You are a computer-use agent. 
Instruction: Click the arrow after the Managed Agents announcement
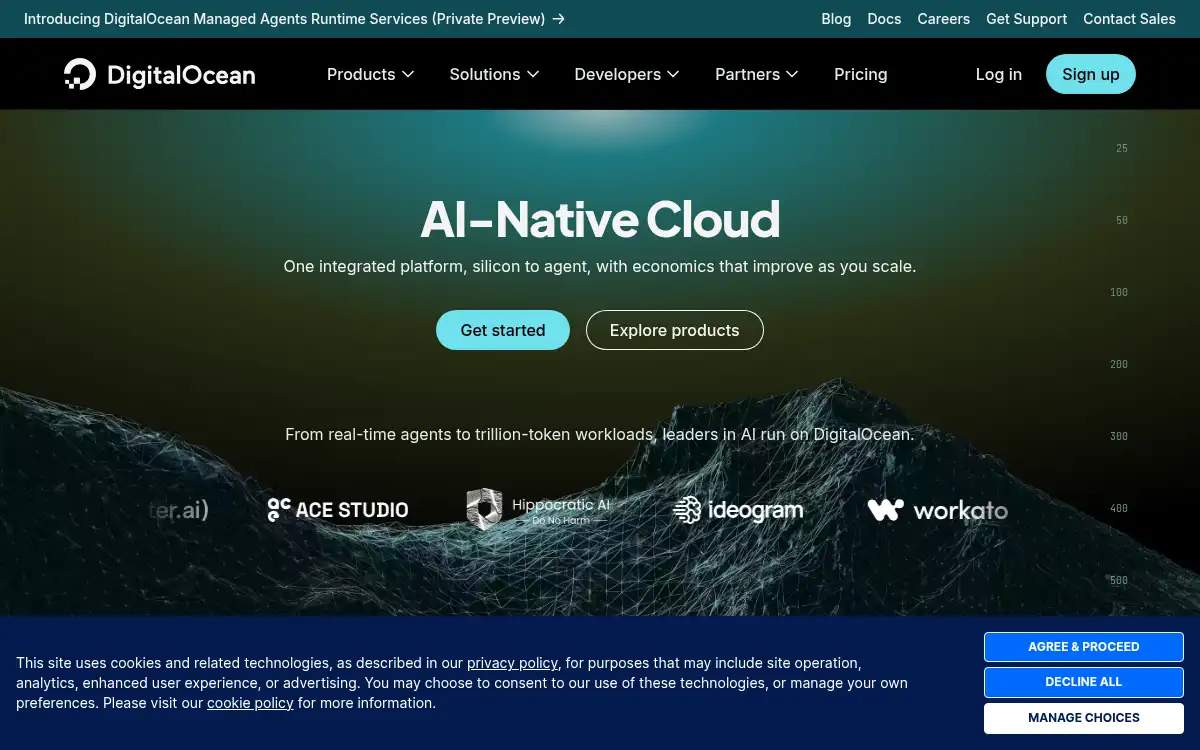[559, 19]
